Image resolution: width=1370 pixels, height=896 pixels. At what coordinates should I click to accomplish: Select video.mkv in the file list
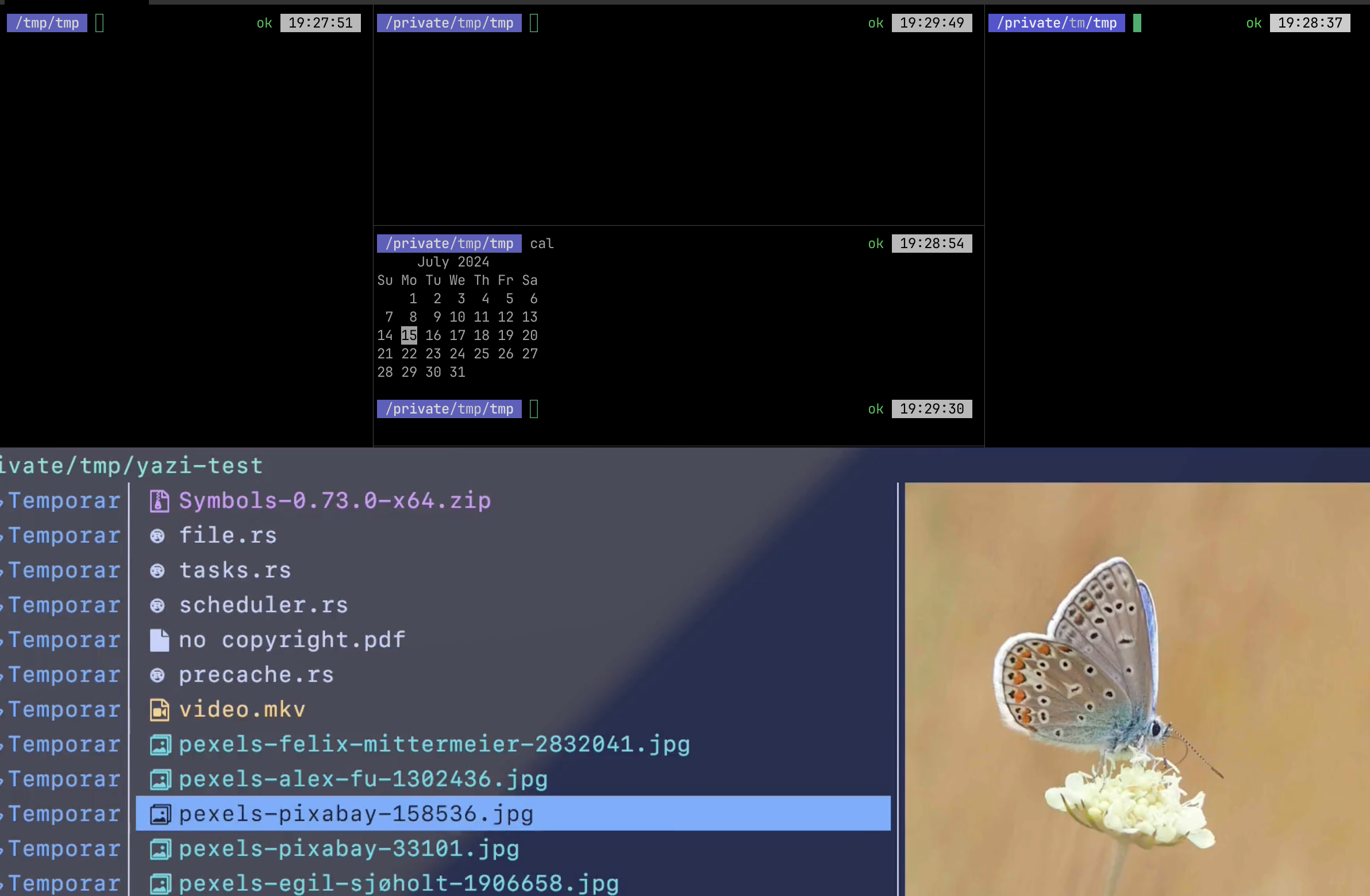[242, 709]
